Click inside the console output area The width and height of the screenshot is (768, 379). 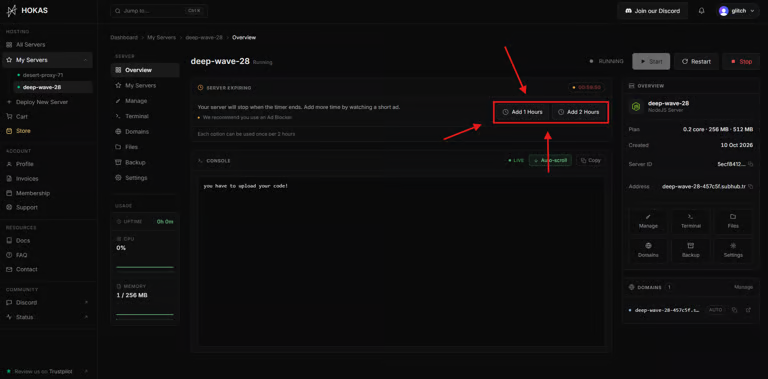401,261
